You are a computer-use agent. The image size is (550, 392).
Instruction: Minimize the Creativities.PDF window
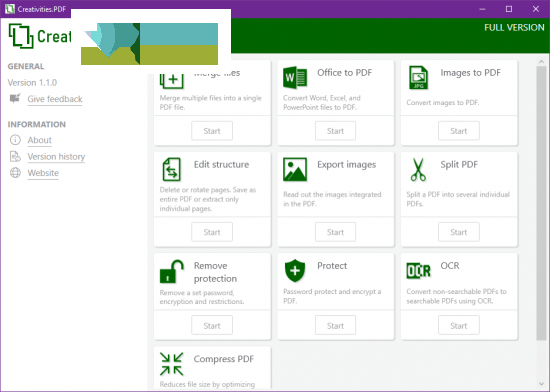click(x=482, y=9)
